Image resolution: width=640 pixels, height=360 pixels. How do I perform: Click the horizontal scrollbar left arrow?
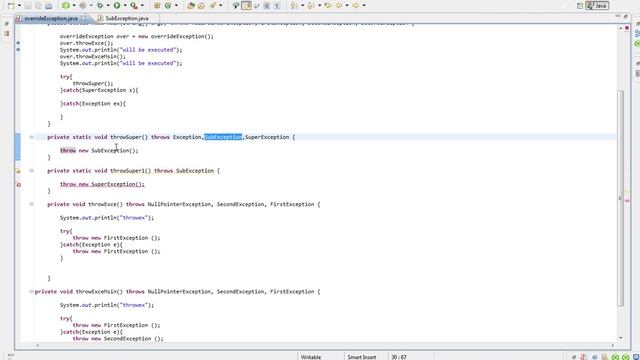pyautogui.click(x=38, y=345)
